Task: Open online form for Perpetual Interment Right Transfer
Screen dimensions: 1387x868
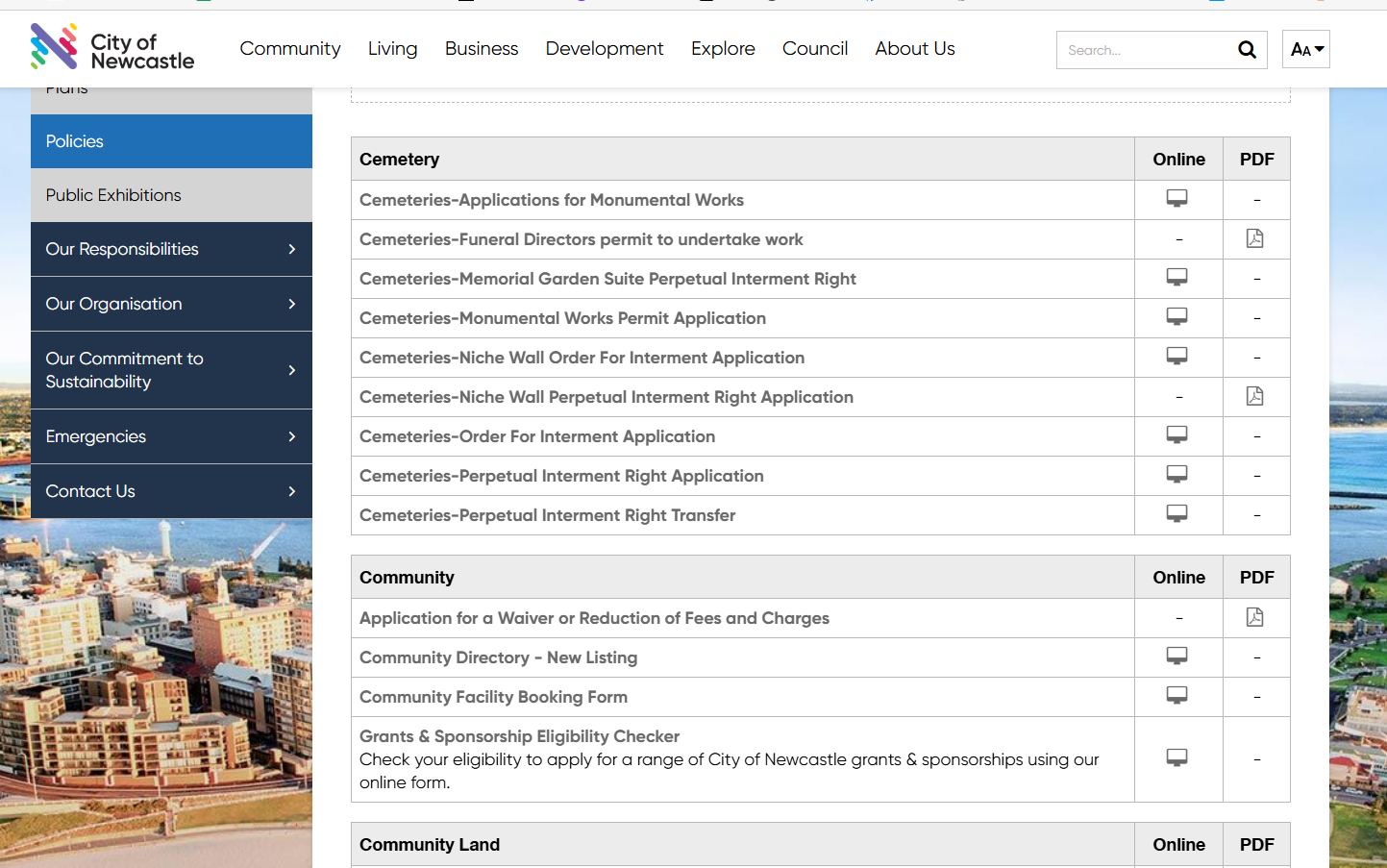Action: [x=1177, y=513]
